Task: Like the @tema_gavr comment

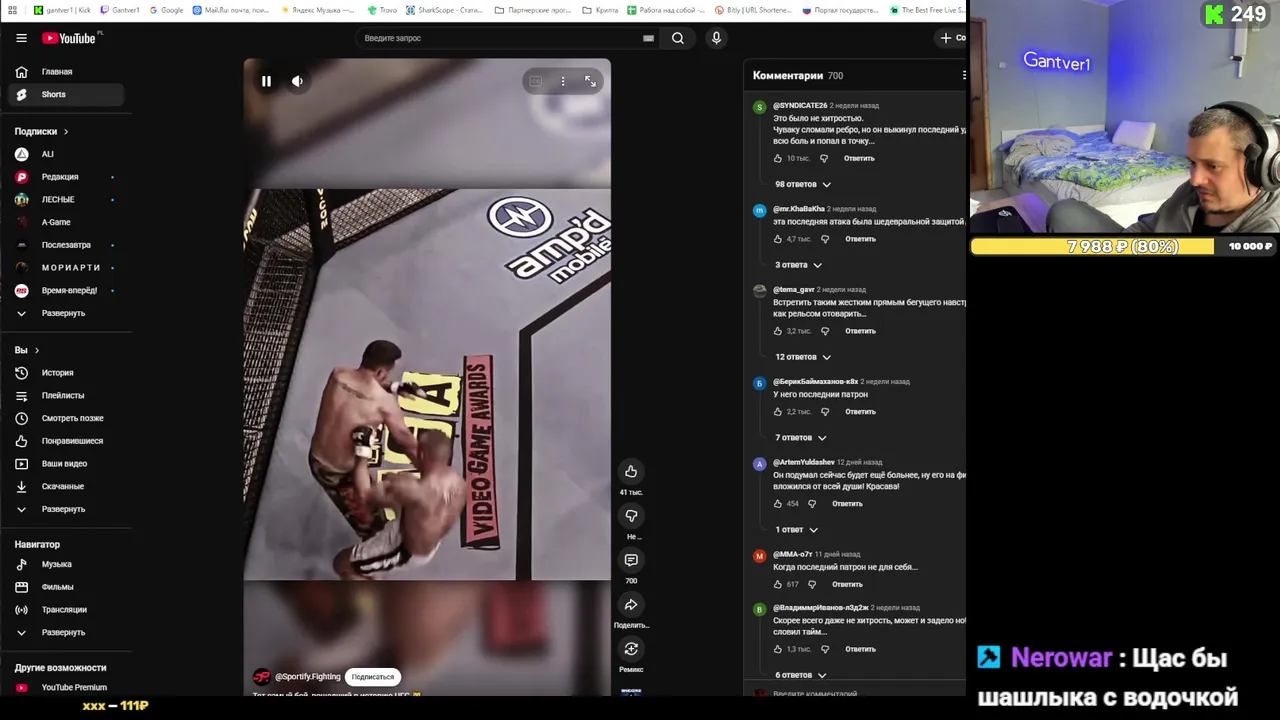Action: click(x=778, y=331)
